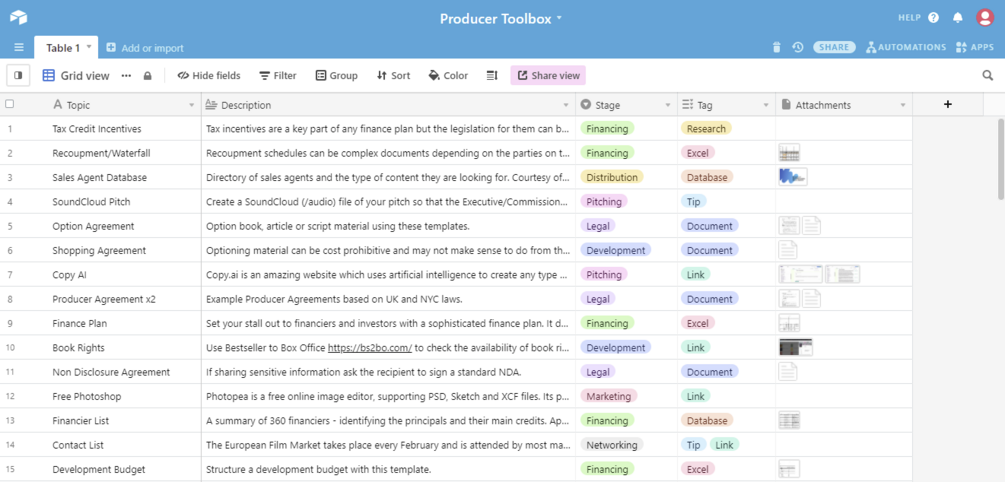Open Automations panel

point(906,47)
